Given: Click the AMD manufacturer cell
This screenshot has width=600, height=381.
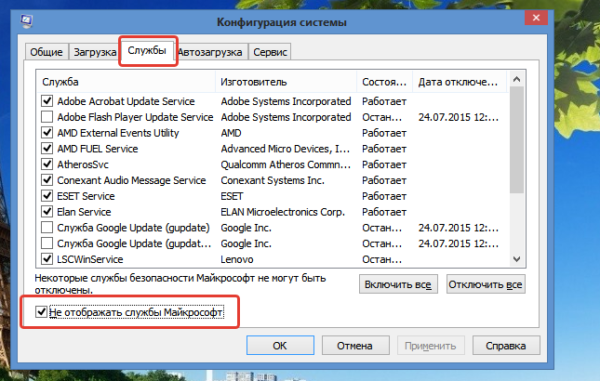Looking at the screenshot, I should click(231, 133).
